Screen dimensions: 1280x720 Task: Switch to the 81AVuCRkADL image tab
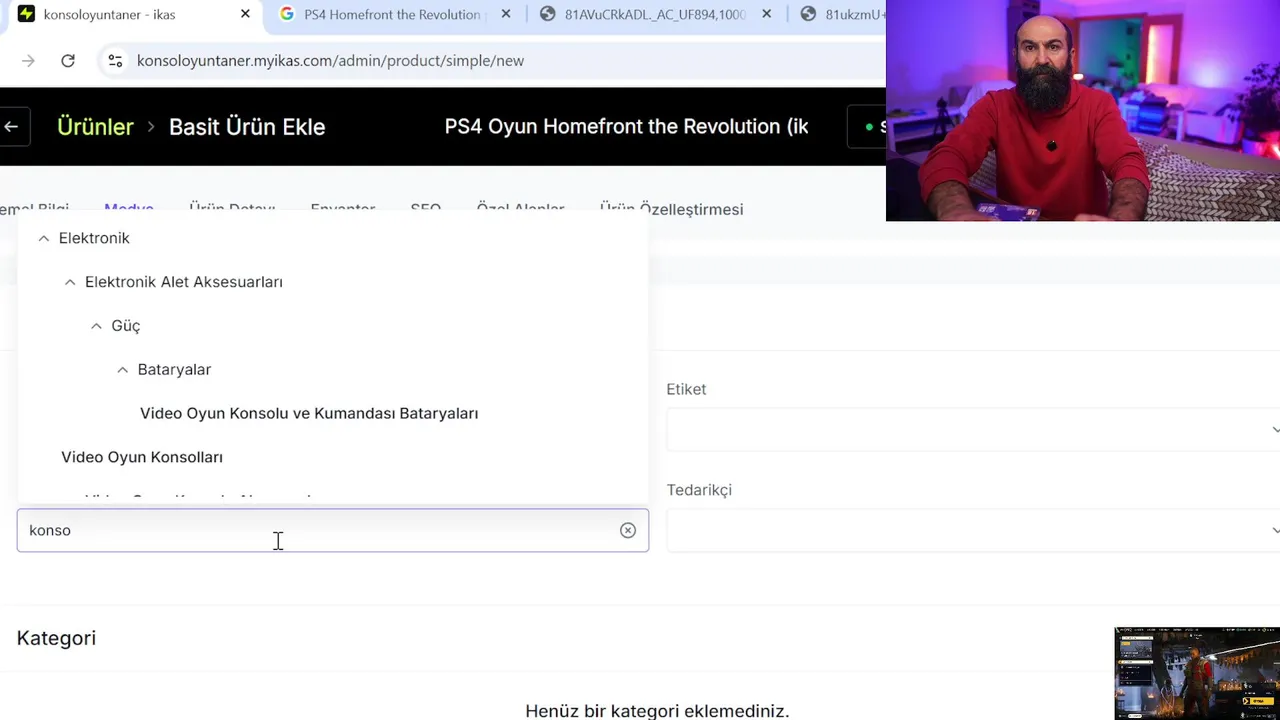pos(655,14)
